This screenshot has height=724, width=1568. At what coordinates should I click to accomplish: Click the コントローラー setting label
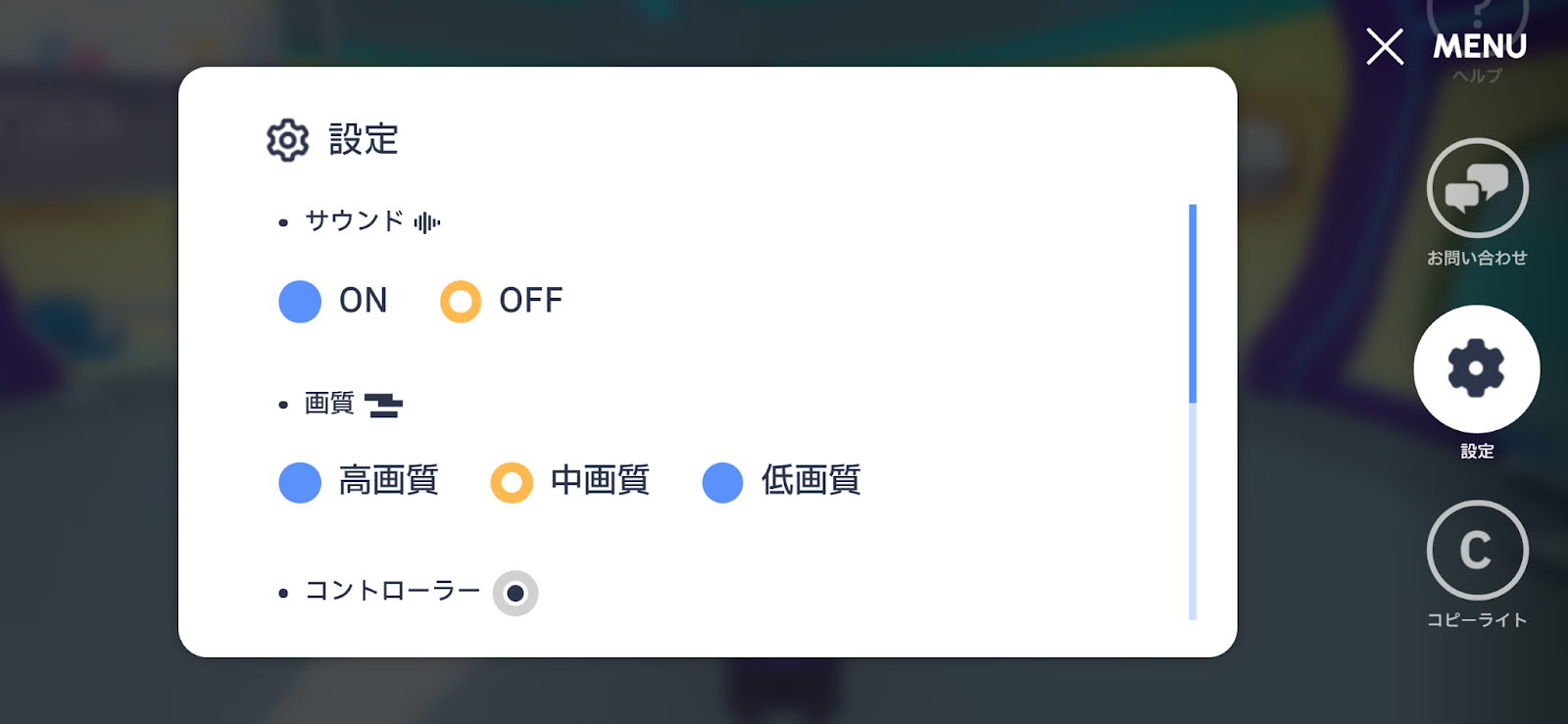pos(392,591)
